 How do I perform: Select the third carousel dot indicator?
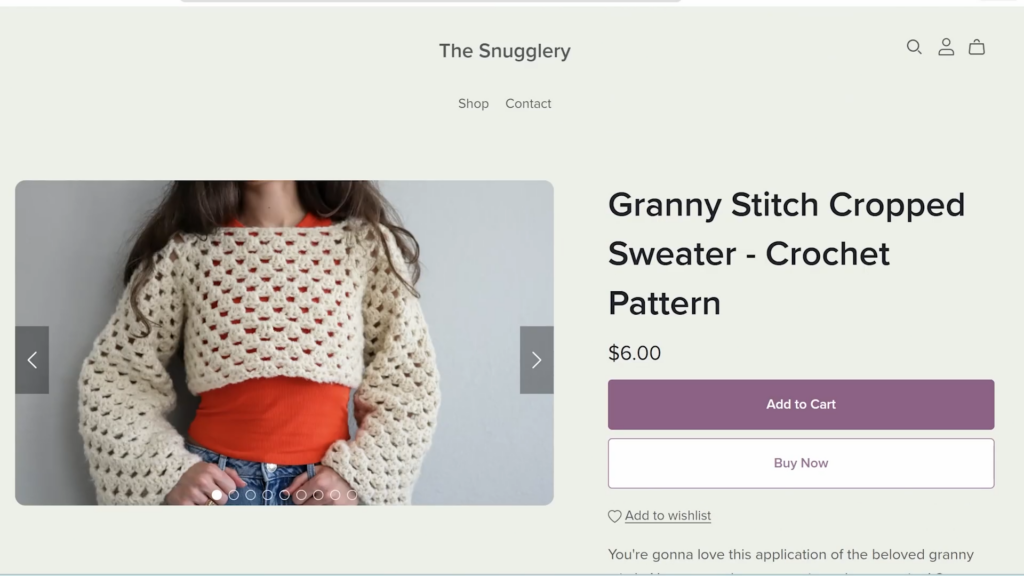[251, 495]
